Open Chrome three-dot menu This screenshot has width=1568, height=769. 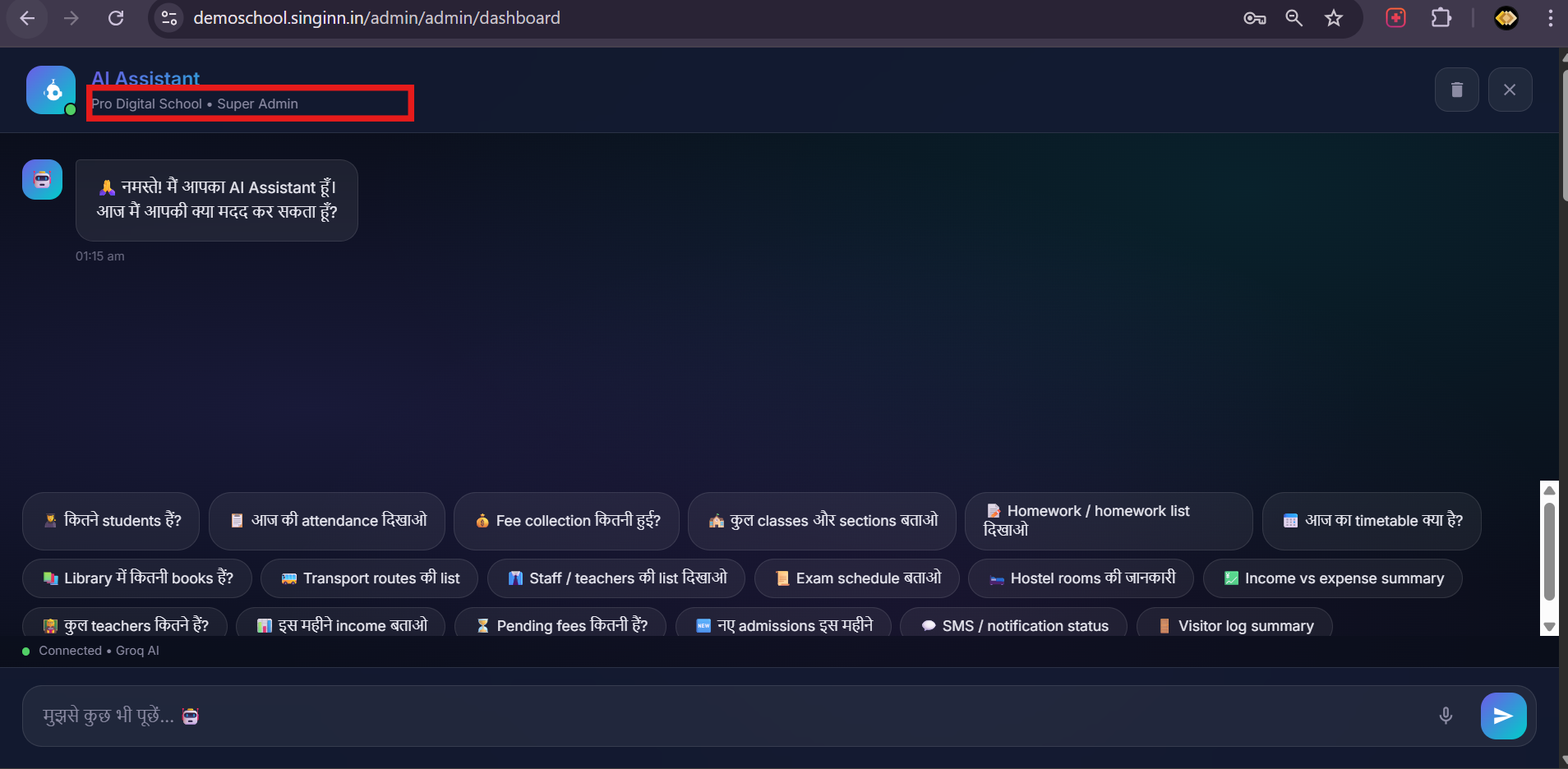point(1550,18)
